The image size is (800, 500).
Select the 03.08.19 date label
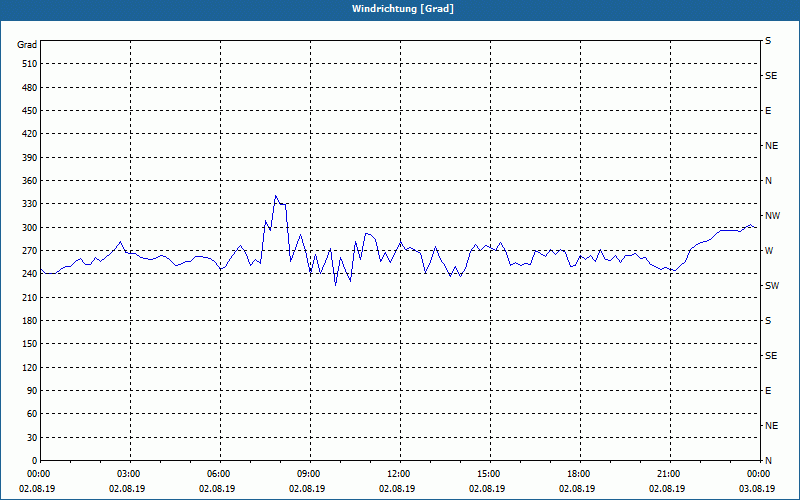(x=757, y=489)
